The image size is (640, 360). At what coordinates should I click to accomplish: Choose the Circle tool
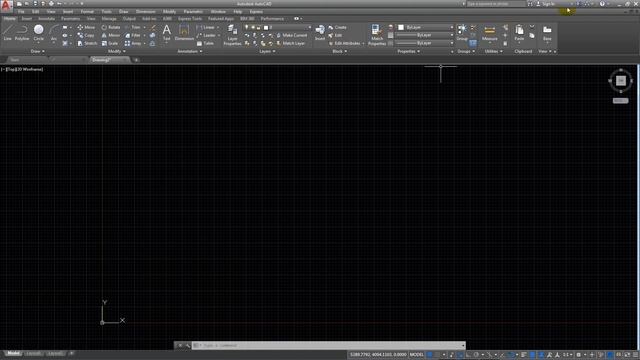point(38,32)
